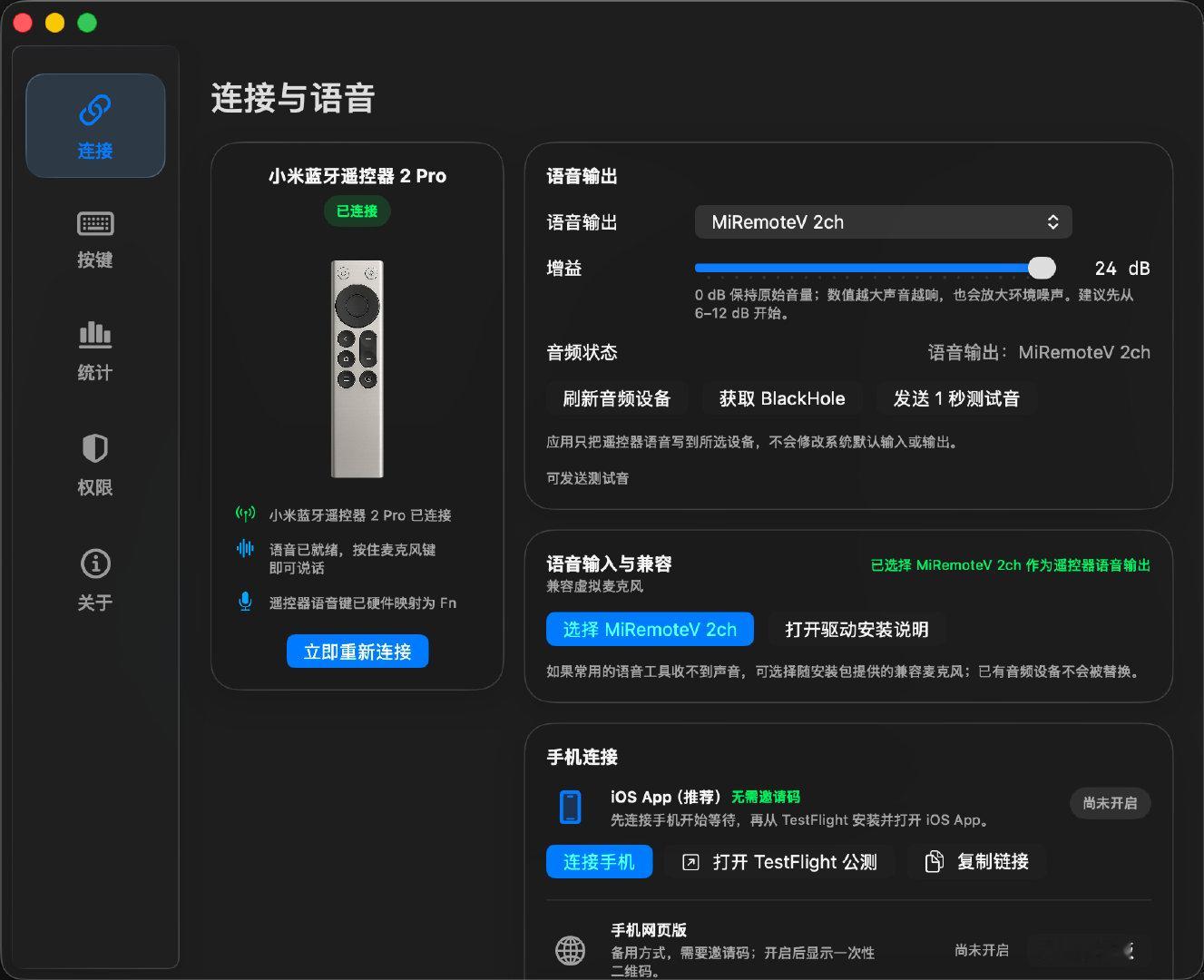Viewport: 1204px width, 980px height.
Task: Open 打开驱动安装说明
Action: (x=857, y=630)
